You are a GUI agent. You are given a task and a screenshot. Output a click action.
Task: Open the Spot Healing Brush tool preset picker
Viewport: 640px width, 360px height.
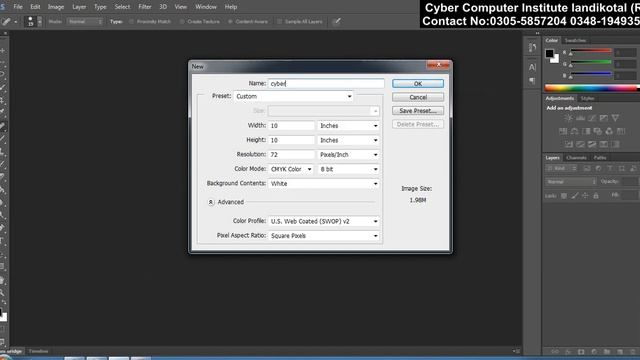coord(9,22)
